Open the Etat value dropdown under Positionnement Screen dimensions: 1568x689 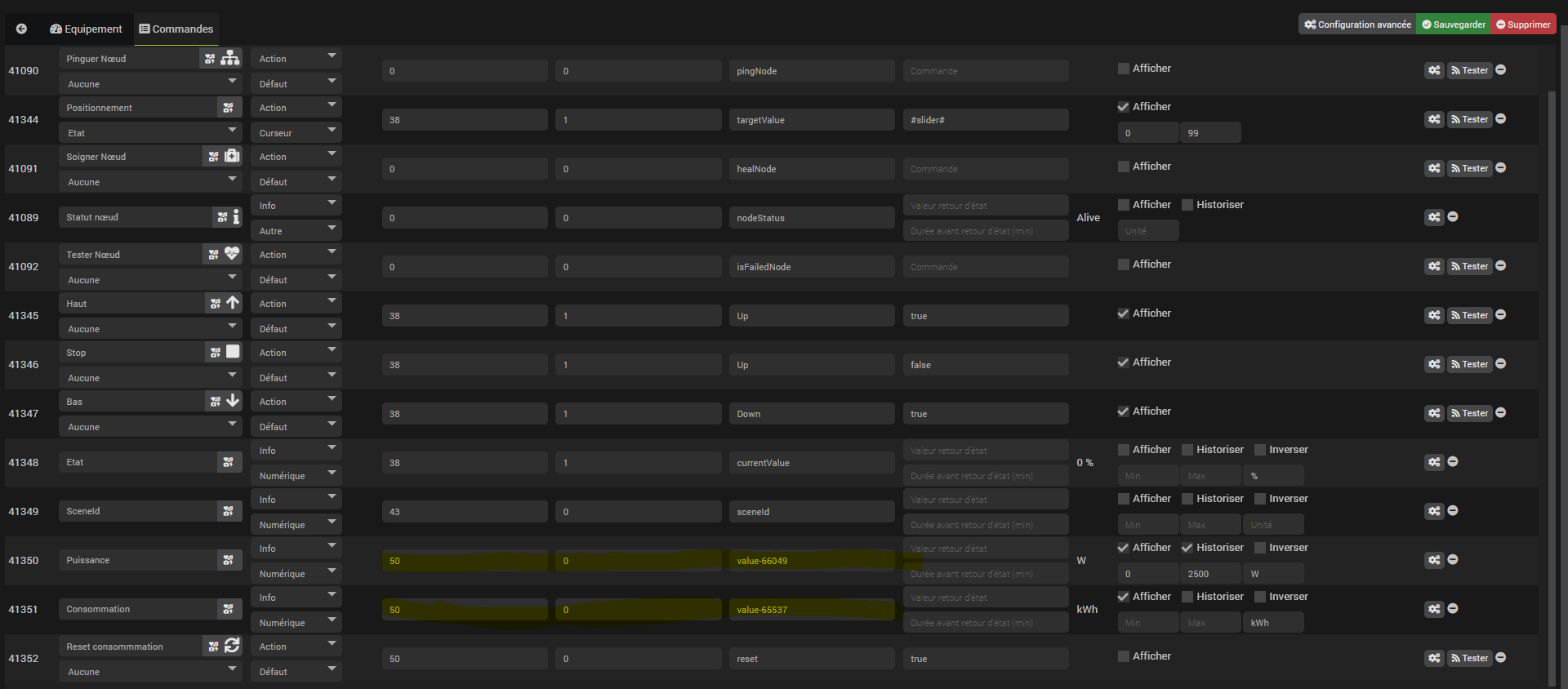pyautogui.click(x=150, y=132)
